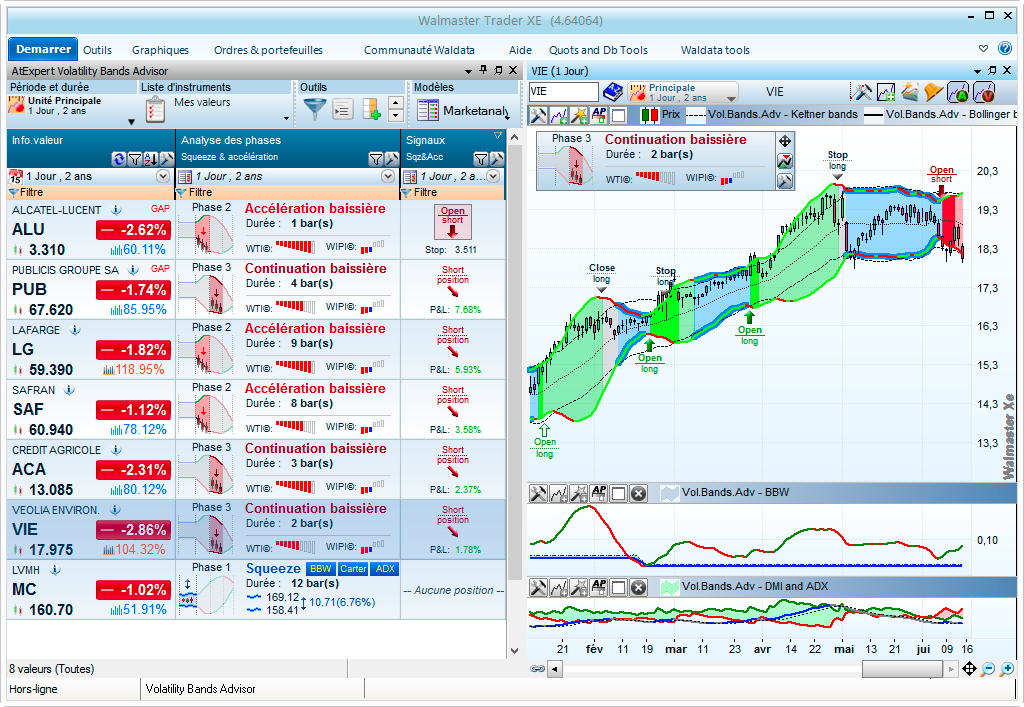Click the Filtre link under Analyse des phases
1024x707 pixels.
coord(200,193)
